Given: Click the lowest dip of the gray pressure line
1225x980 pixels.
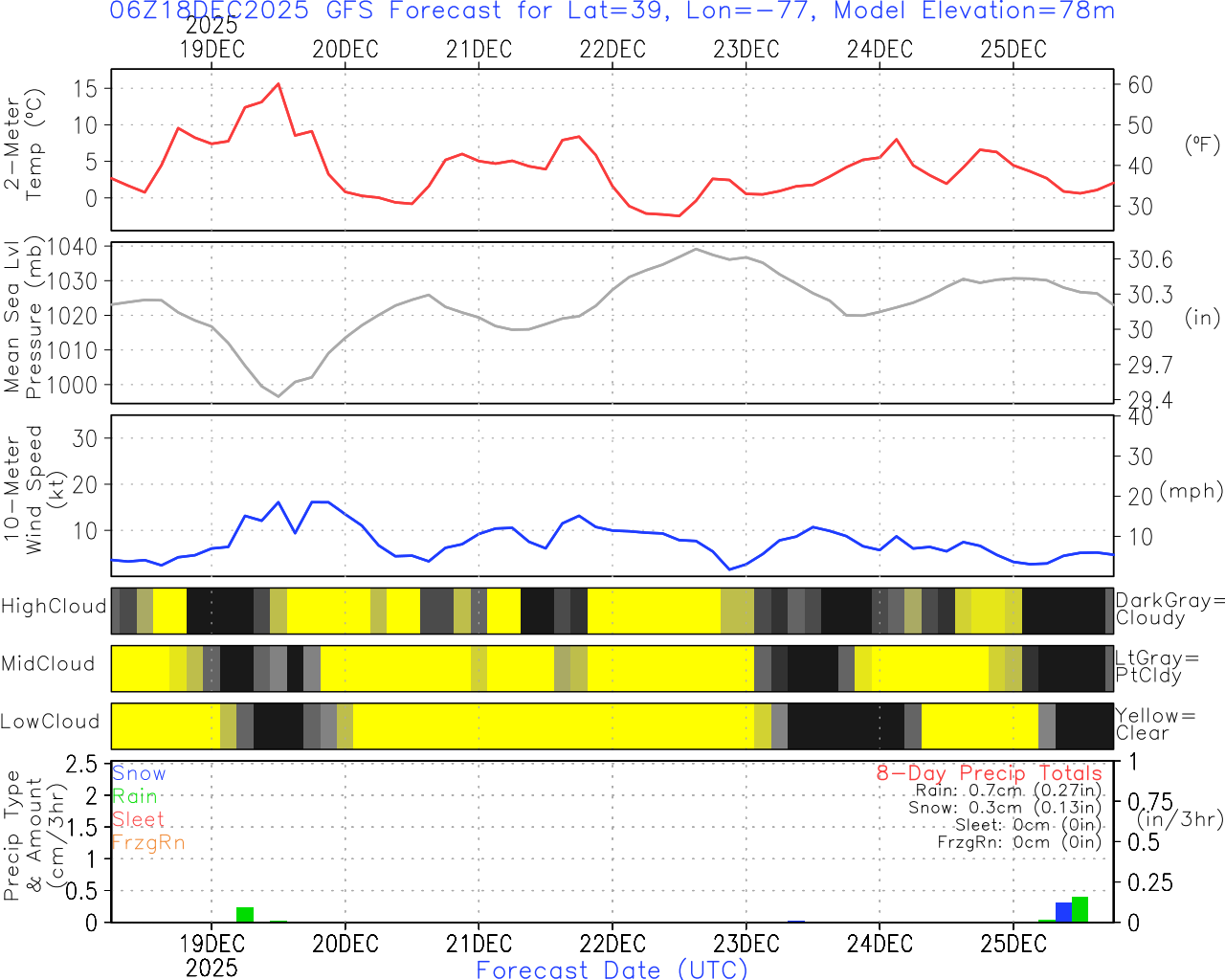Looking at the screenshot, I should click(278, 395).
